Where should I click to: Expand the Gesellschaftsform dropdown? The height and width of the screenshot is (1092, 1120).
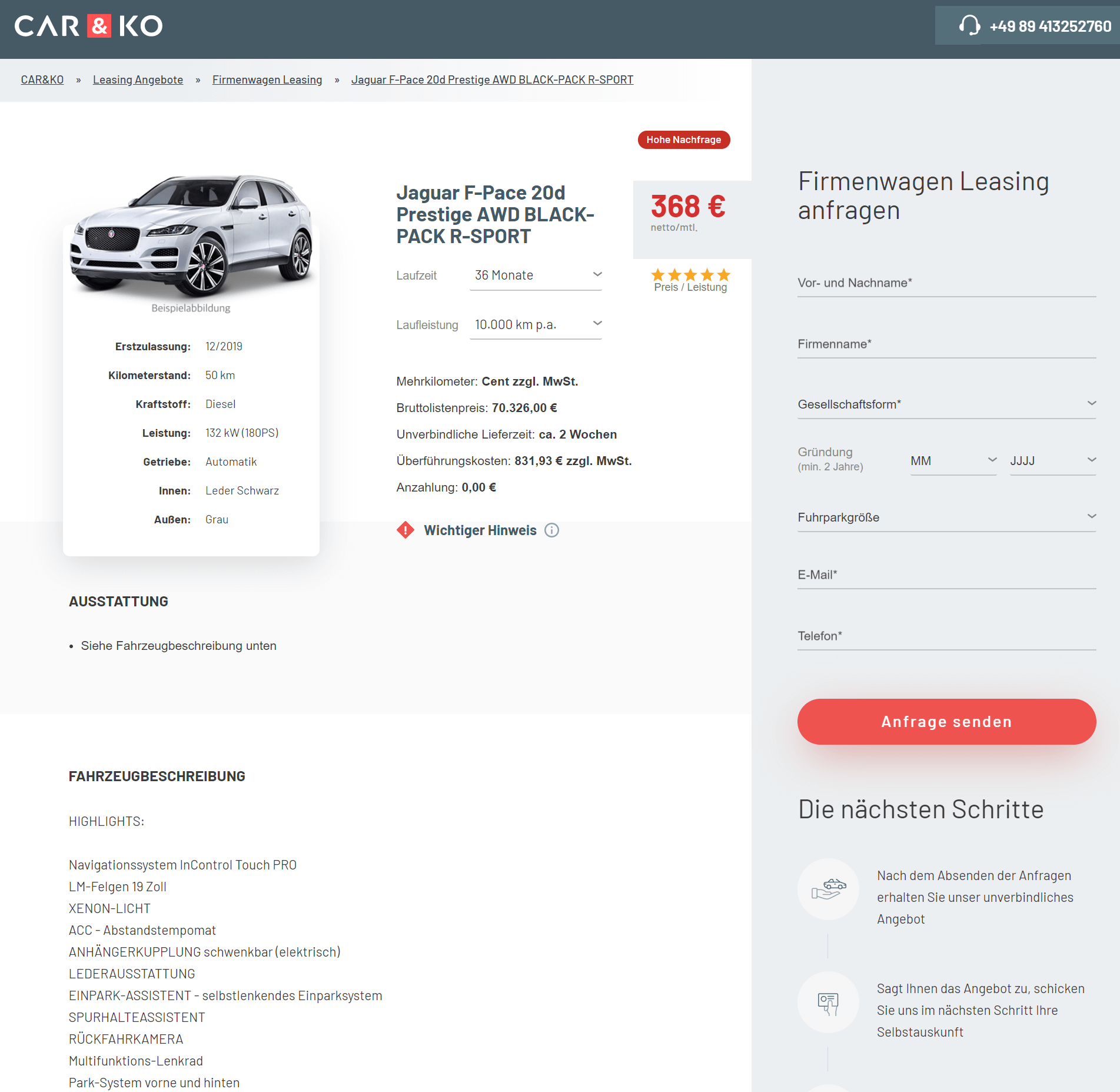[946, 404]
